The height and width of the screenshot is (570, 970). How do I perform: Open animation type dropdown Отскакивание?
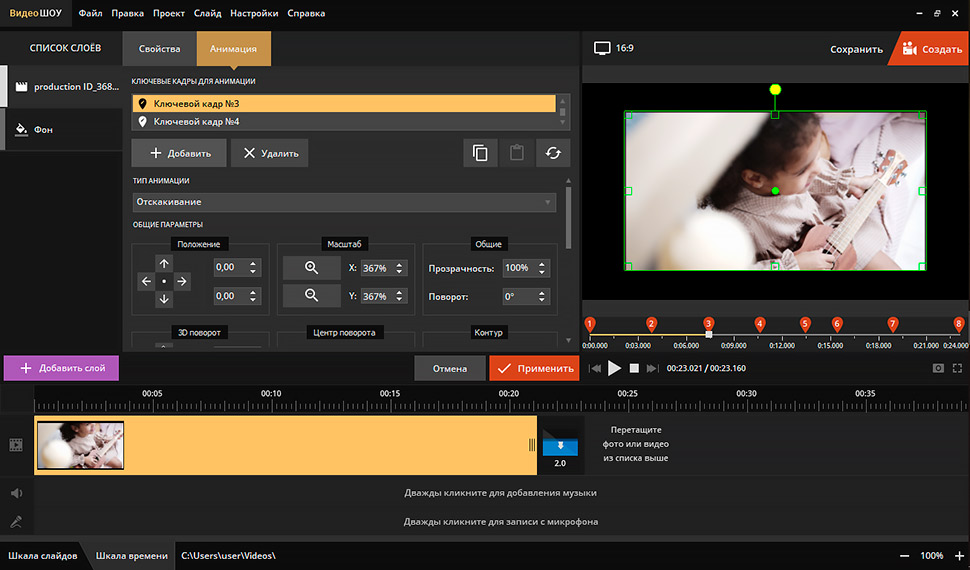click(344, 202)
